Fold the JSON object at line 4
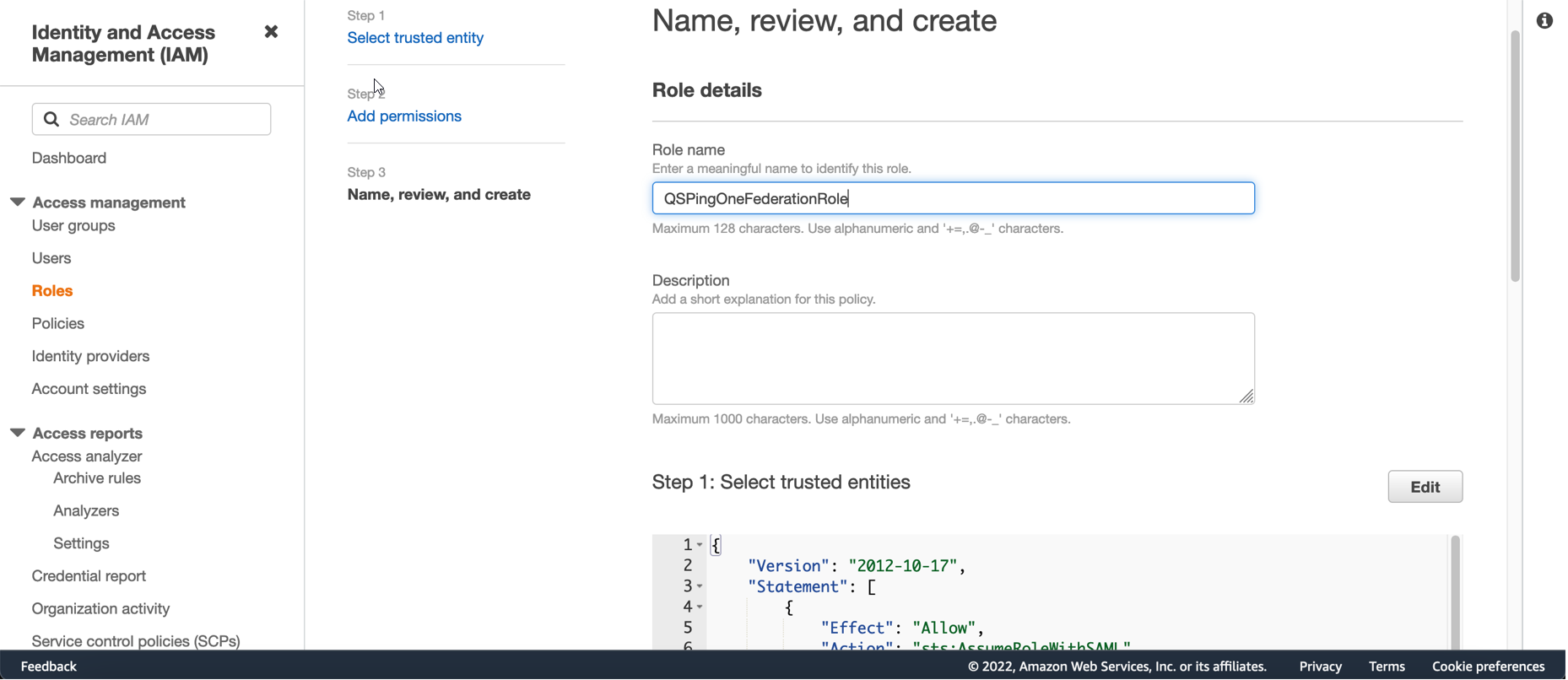 pos(700,607)
